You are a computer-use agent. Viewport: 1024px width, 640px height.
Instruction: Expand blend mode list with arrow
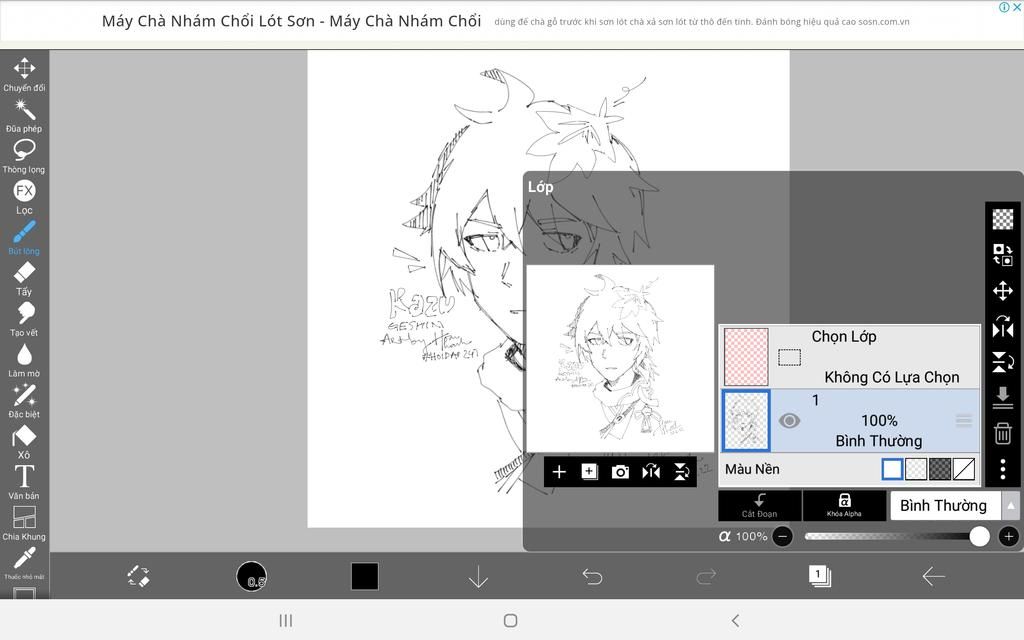coord(1010,505)
